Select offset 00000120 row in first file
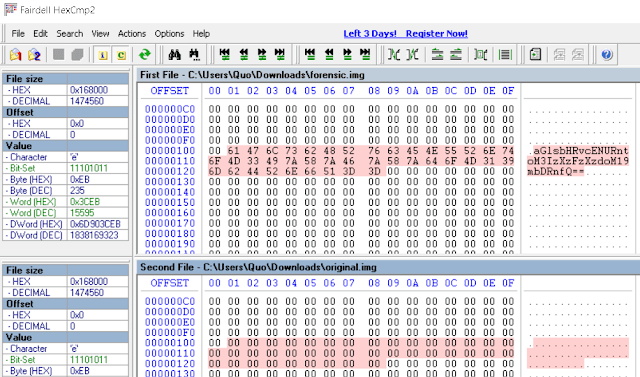 170,171
